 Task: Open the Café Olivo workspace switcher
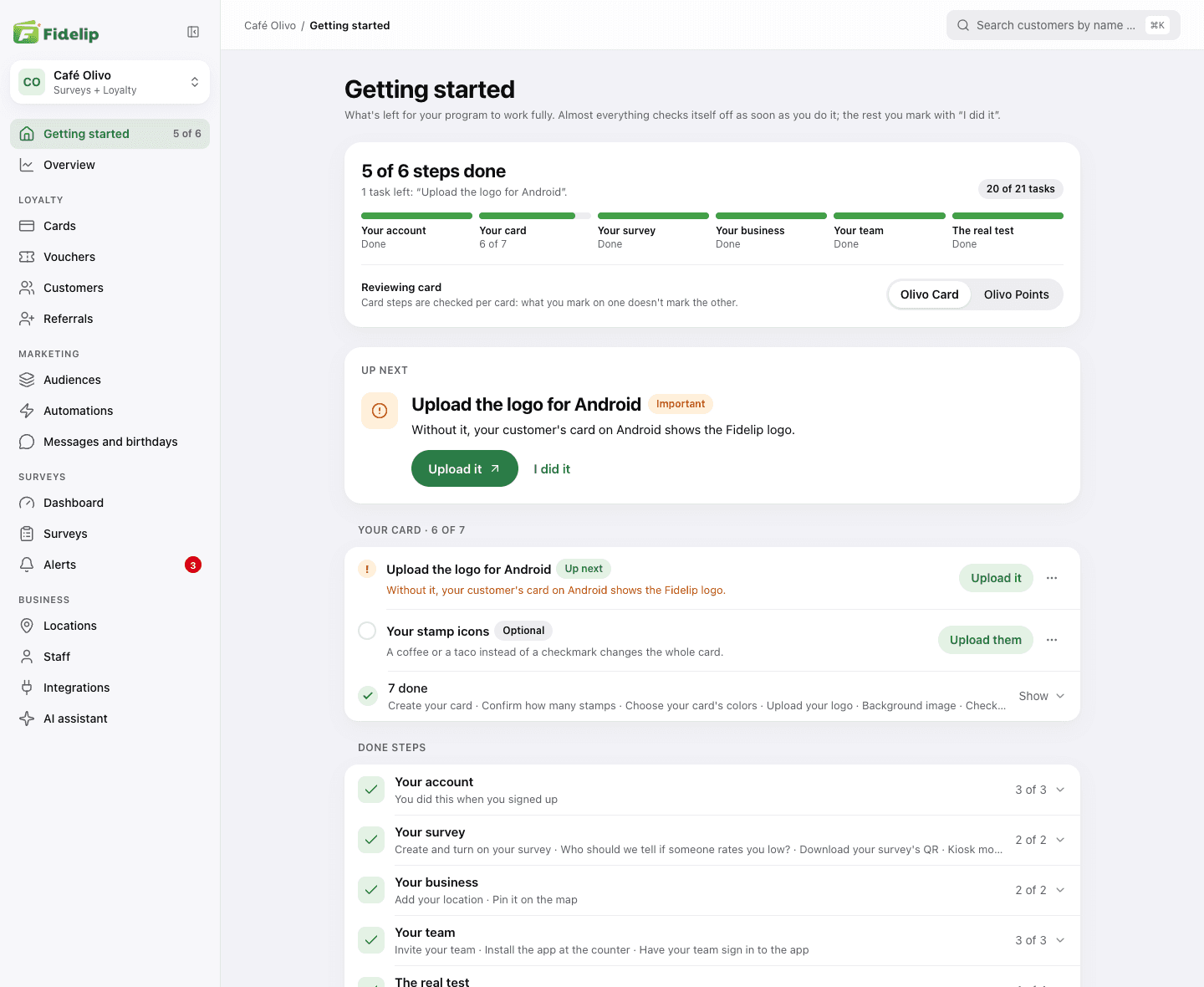110,82
